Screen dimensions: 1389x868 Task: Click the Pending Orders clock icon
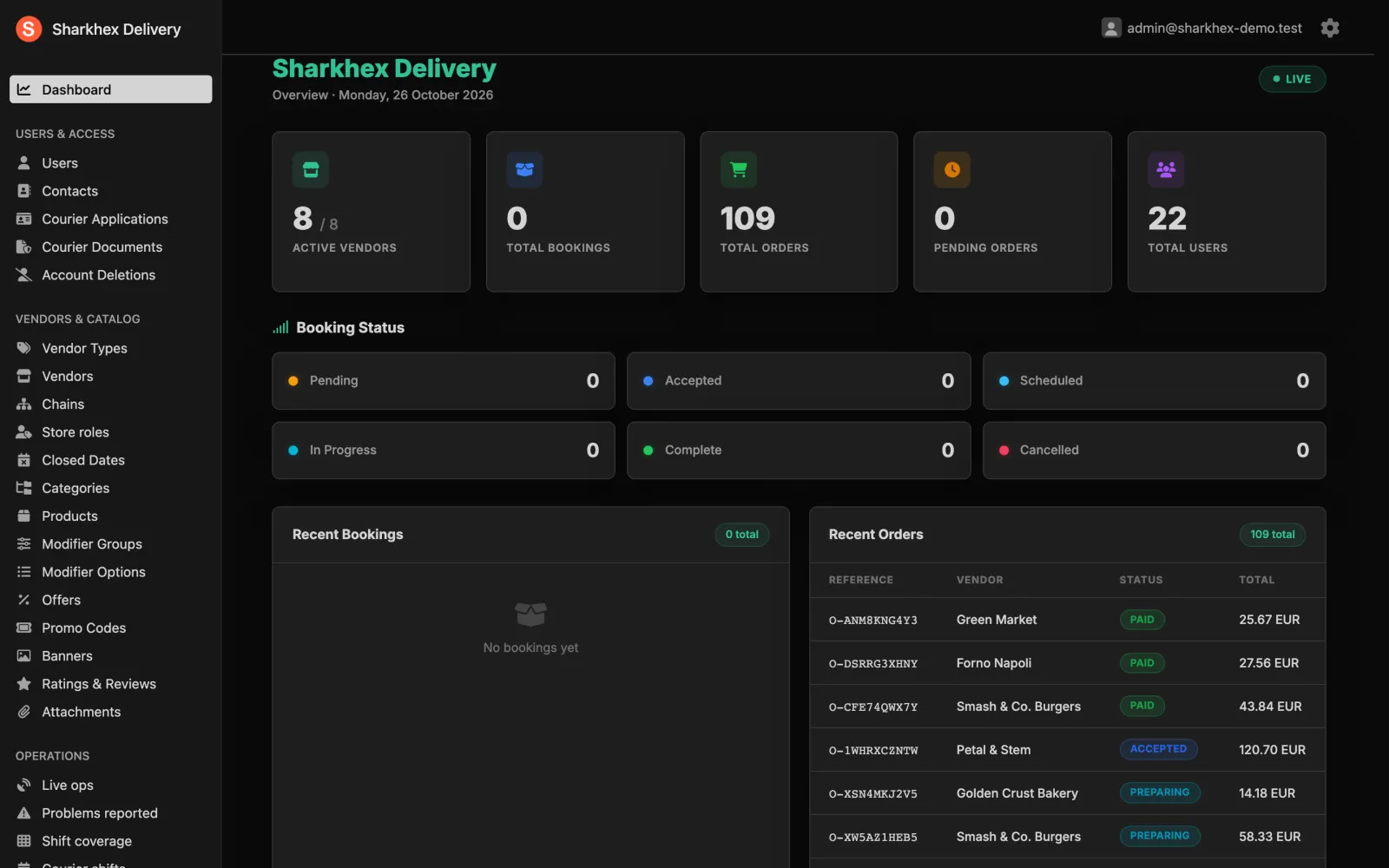pos(952,170)
